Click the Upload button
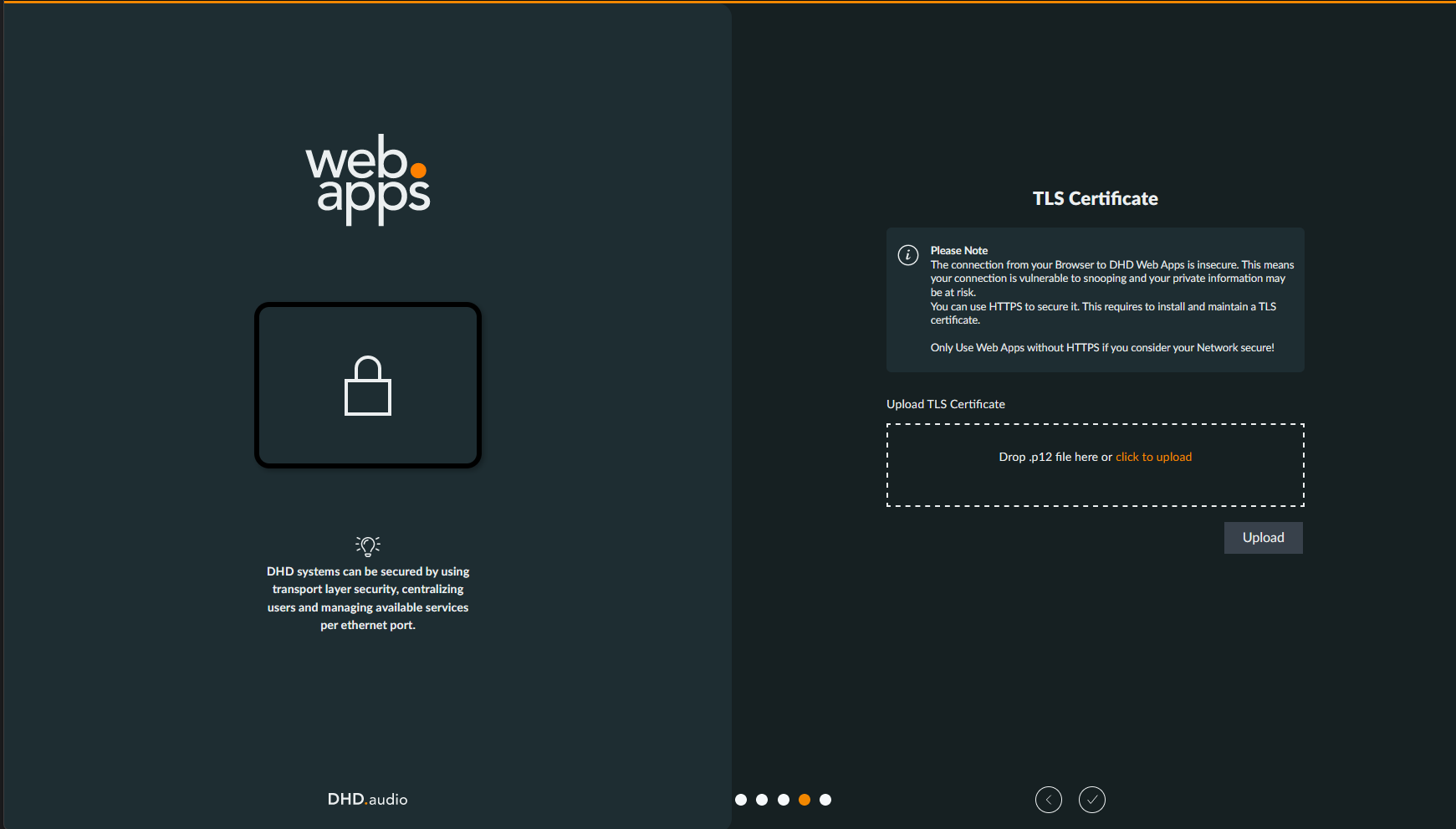The image size is (1456, 829). click(x=1263, y=538)
